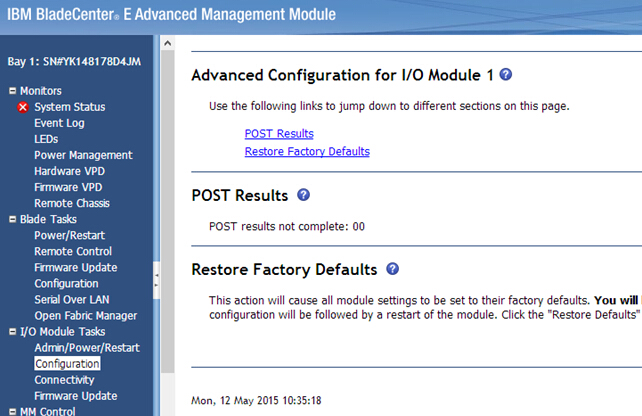Follow the Restore Factory Defaults link

coord(307,151)
